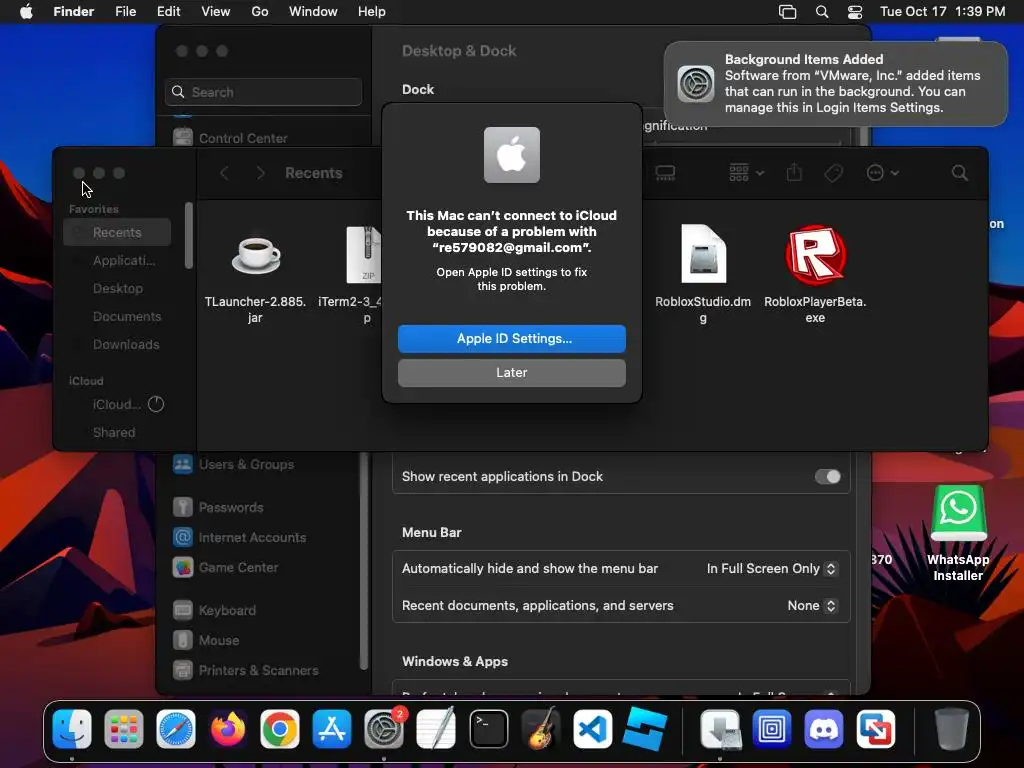
Task: Open System Settings icon in the Dock
Action: [x=384, y=728]
